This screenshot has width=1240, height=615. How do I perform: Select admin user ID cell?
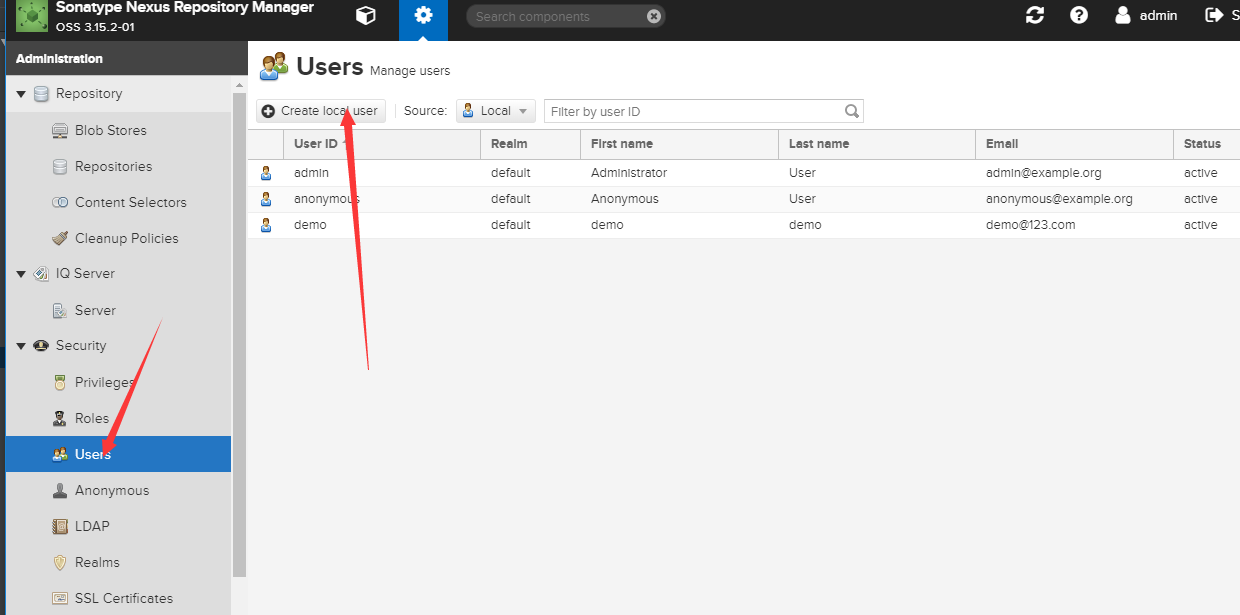382,173
